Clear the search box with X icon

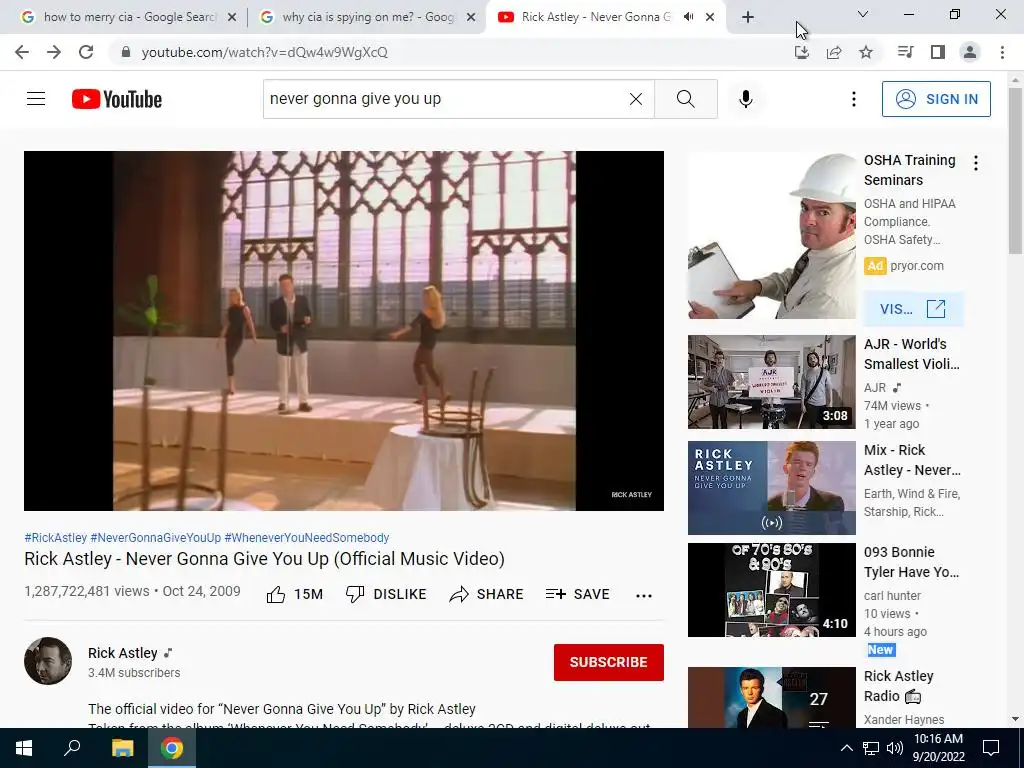(635, 99)
